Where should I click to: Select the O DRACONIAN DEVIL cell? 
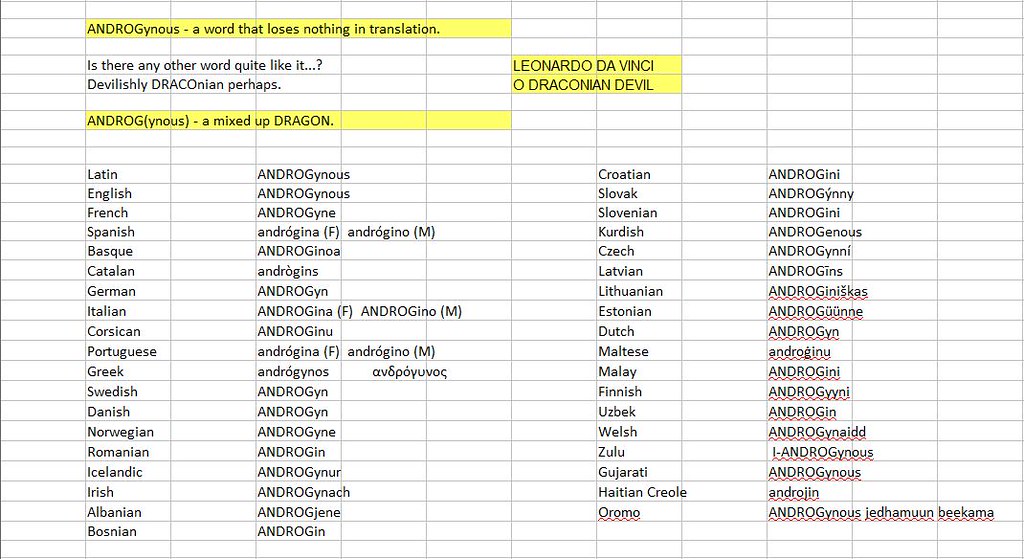click(583, 85)
